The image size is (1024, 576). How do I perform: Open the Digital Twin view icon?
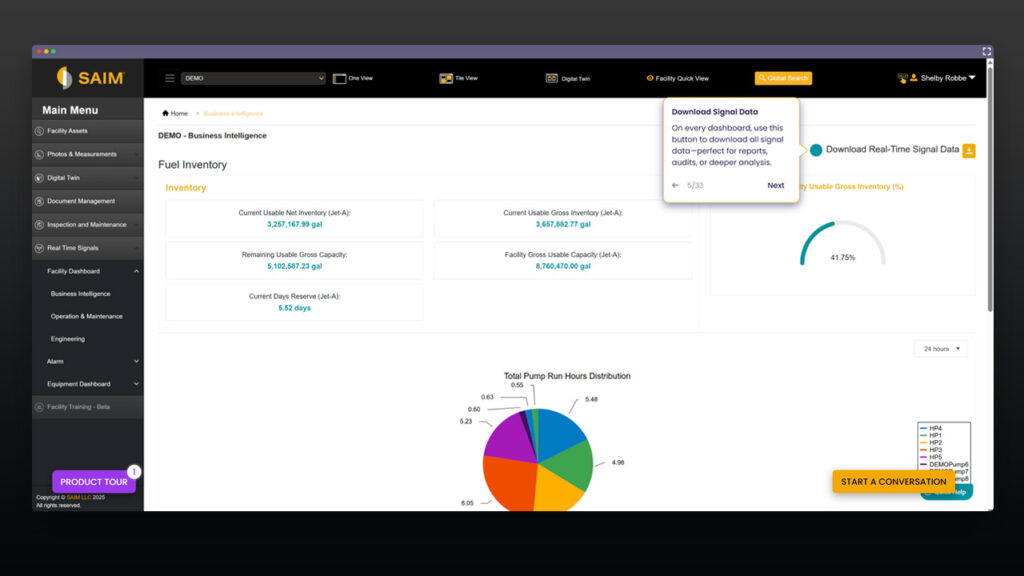click(551, 78)
